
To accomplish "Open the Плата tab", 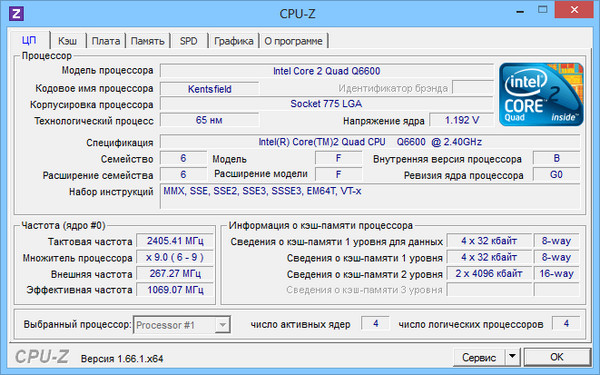I will (x=106, y=41).
